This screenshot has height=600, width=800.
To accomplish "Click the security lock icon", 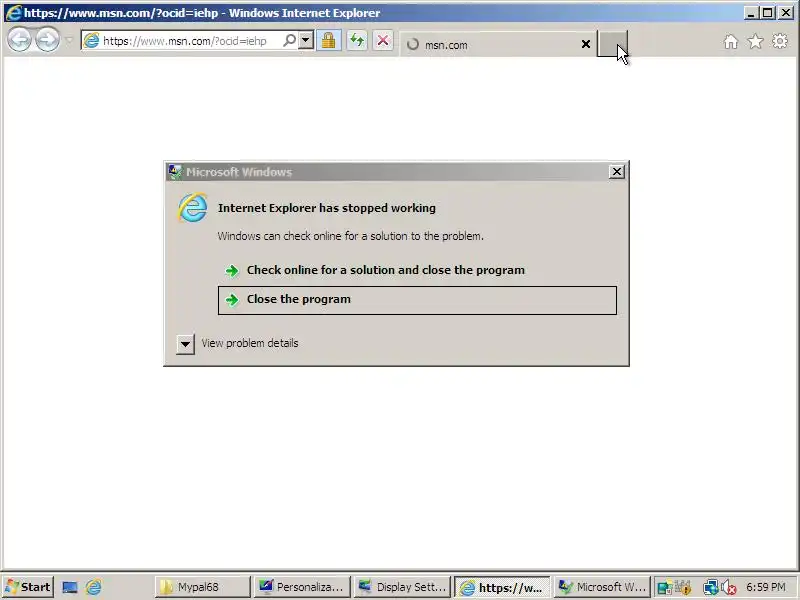I will click(329, 40).
